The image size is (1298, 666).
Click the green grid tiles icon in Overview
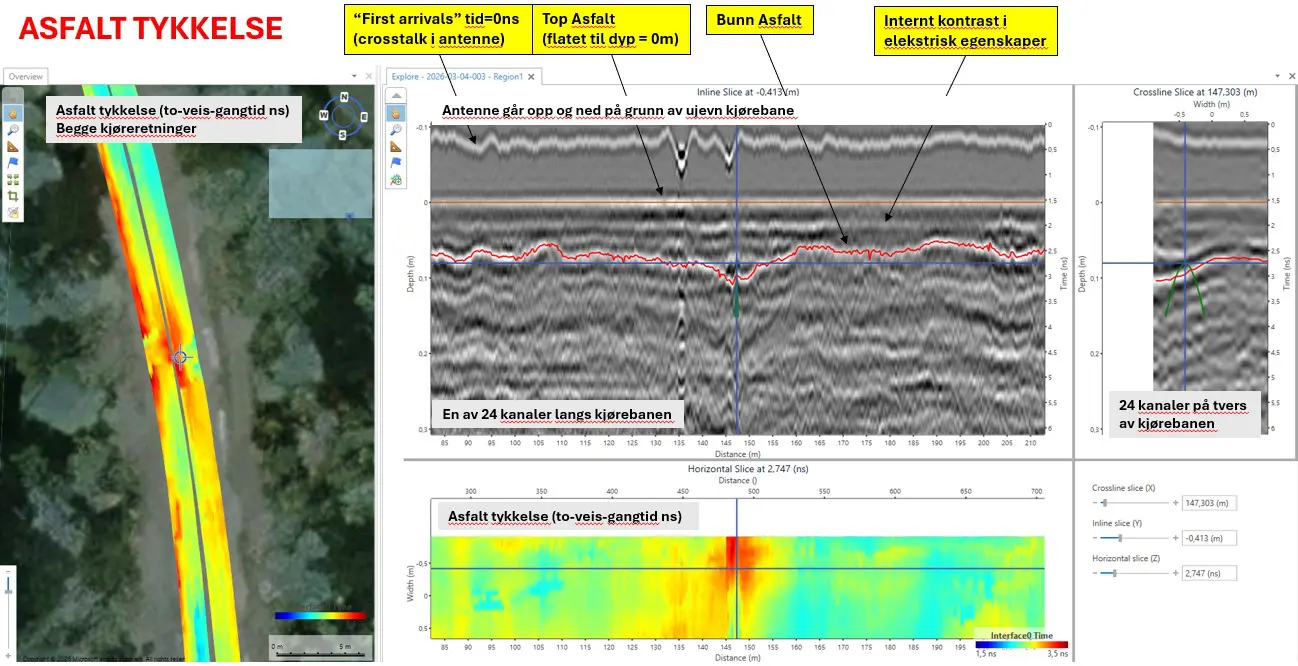[13, 180]
